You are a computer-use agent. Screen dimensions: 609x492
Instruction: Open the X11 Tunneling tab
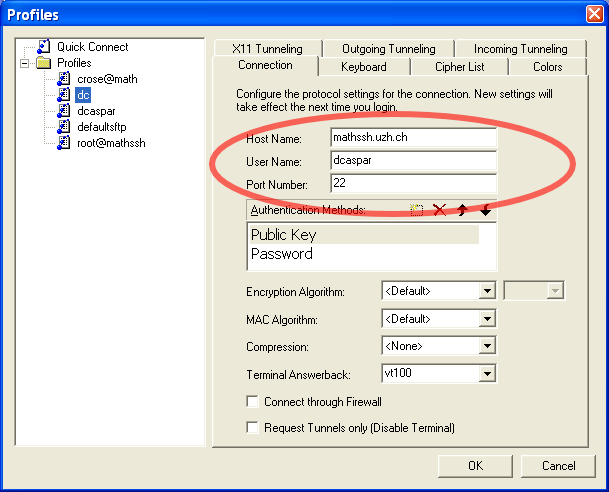(x=266, y=49)
